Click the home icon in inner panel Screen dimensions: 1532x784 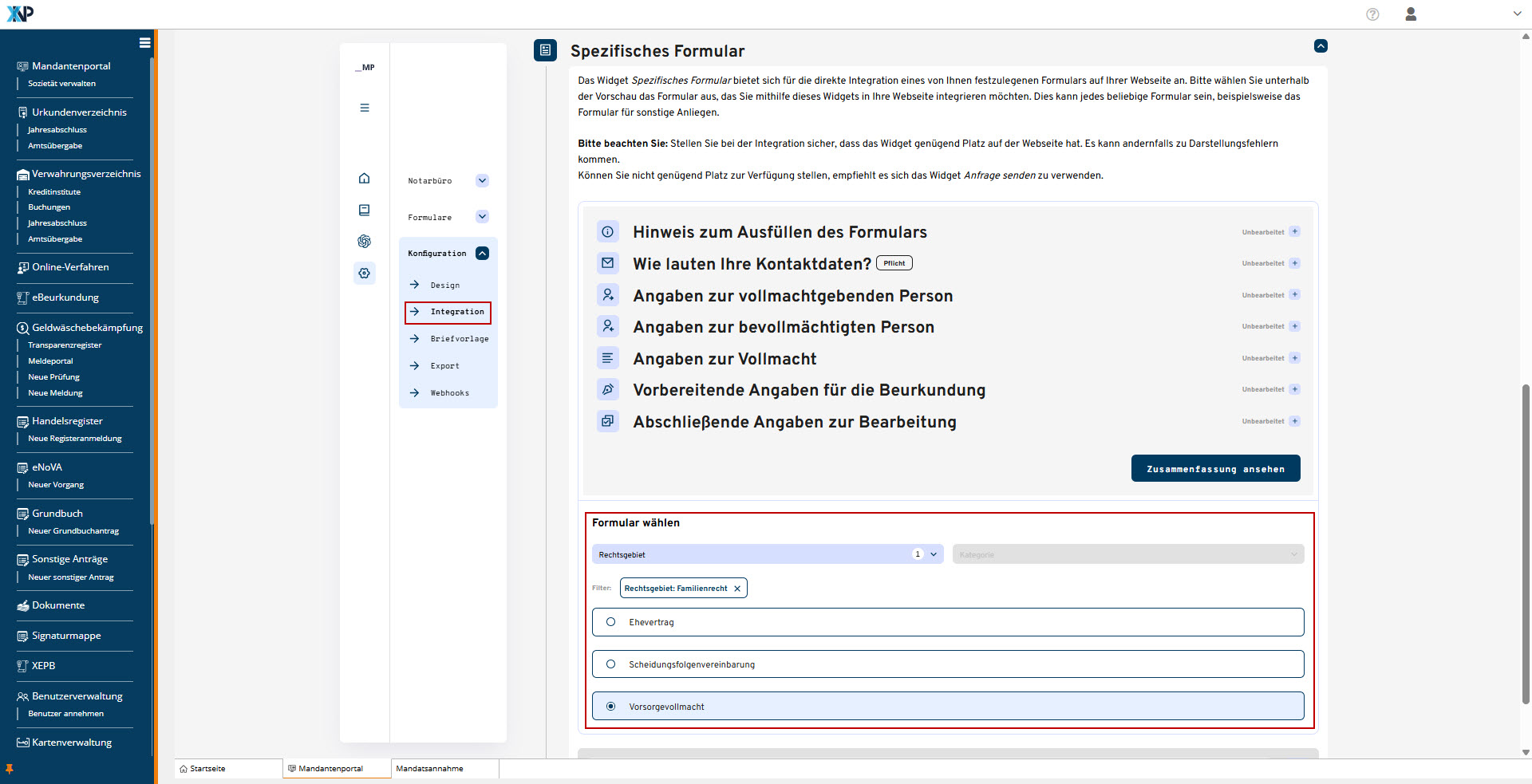365,178
